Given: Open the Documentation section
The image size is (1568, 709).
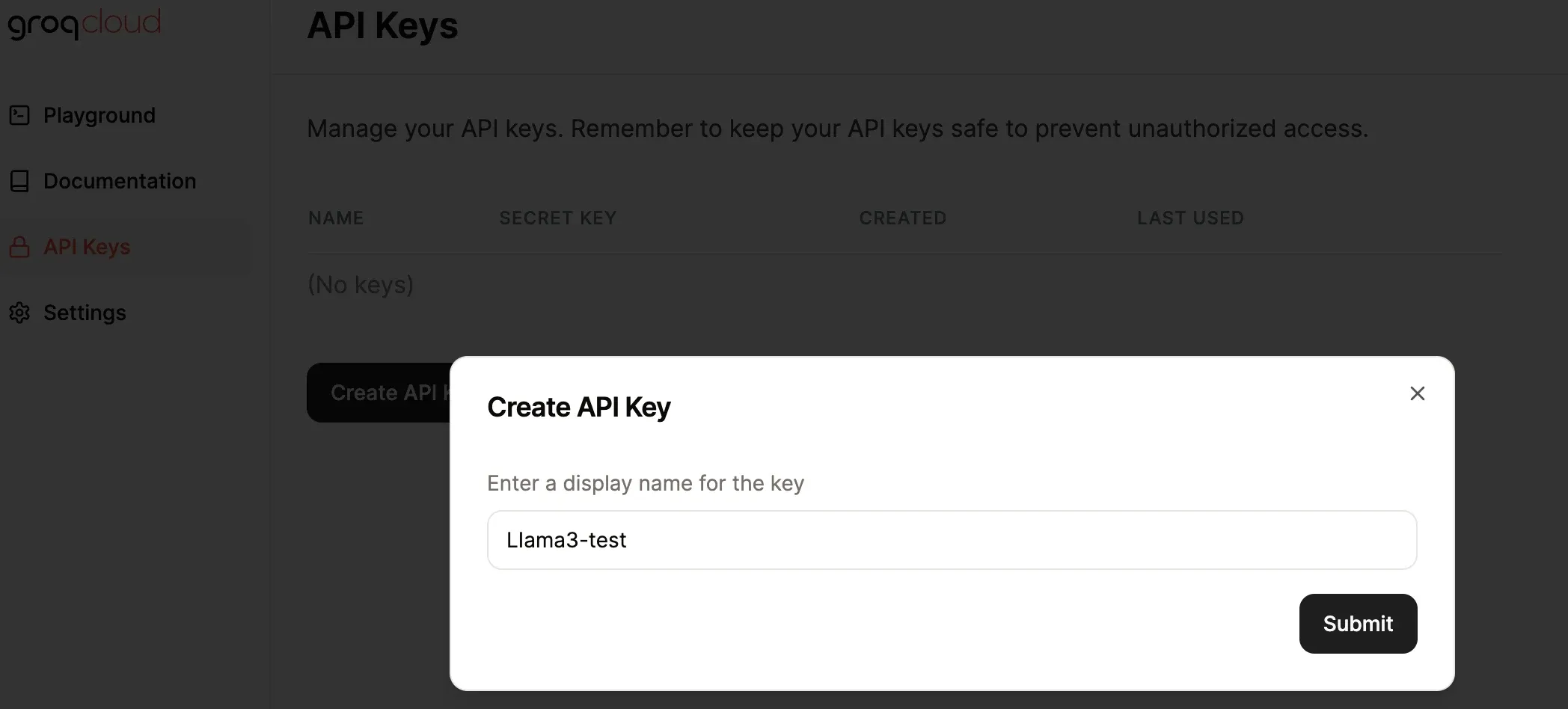Looking at the screenshot, I should (x=120, y=181).
